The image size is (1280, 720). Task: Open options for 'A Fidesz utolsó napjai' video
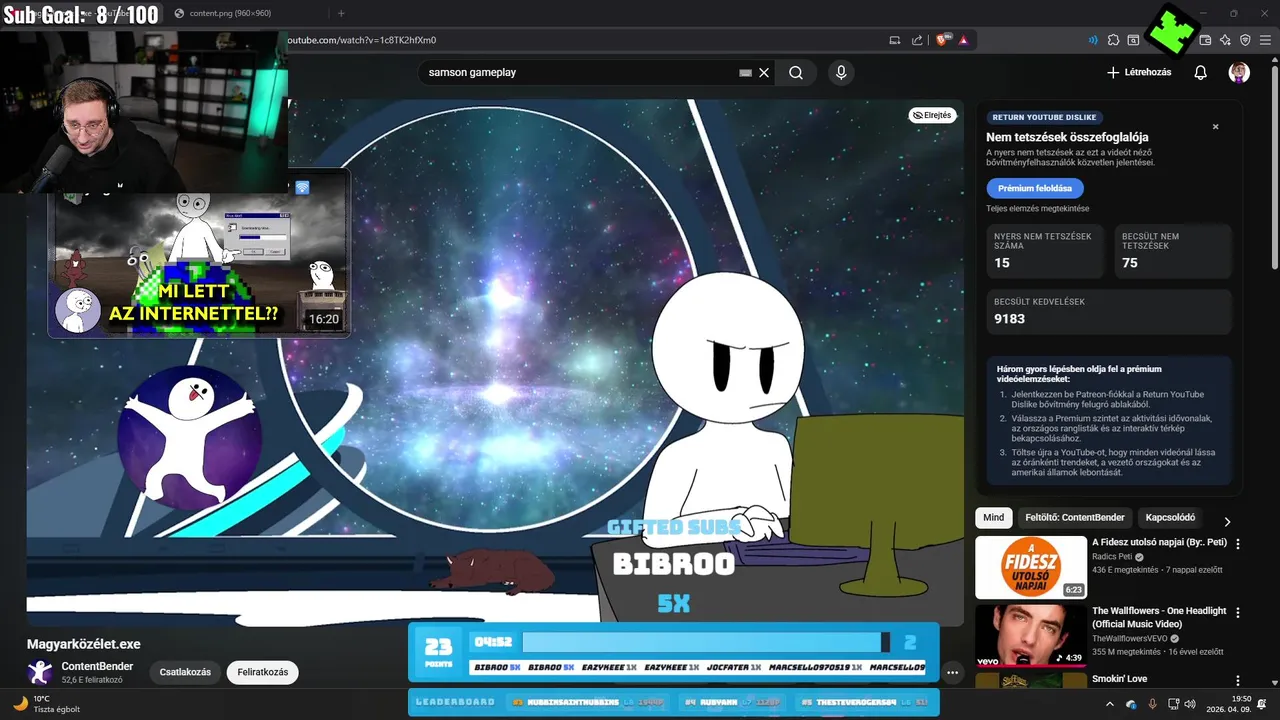pyautogui.click(x=1238, y=544)
